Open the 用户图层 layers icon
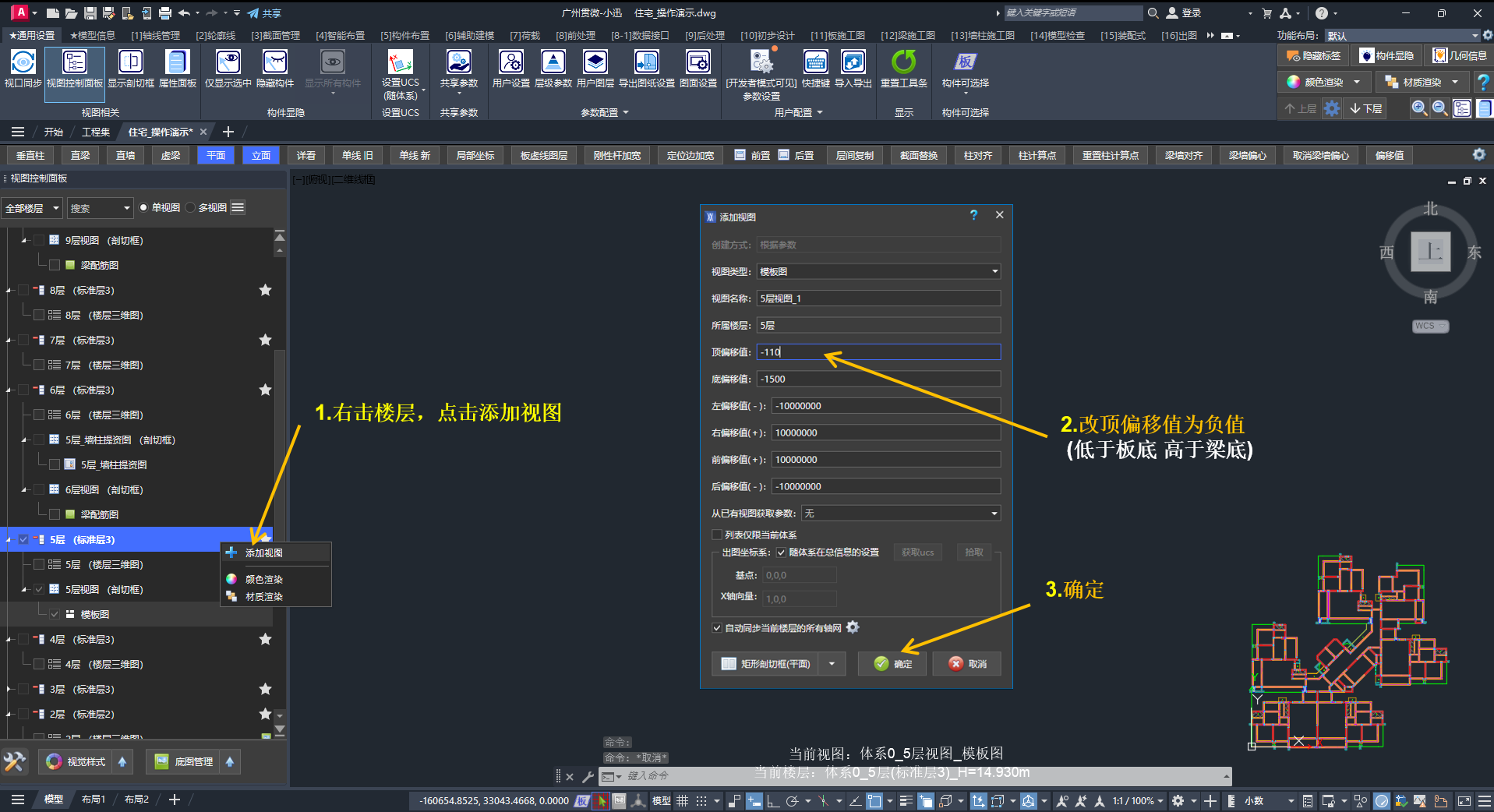Image resolution: width=1494 pixels, height=812 pixels. click(595, 62)
